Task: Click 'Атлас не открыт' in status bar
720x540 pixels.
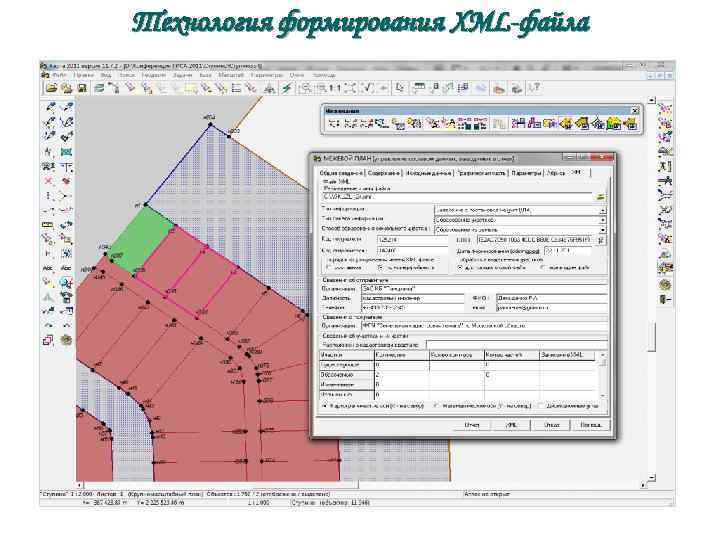Action: 486,495
